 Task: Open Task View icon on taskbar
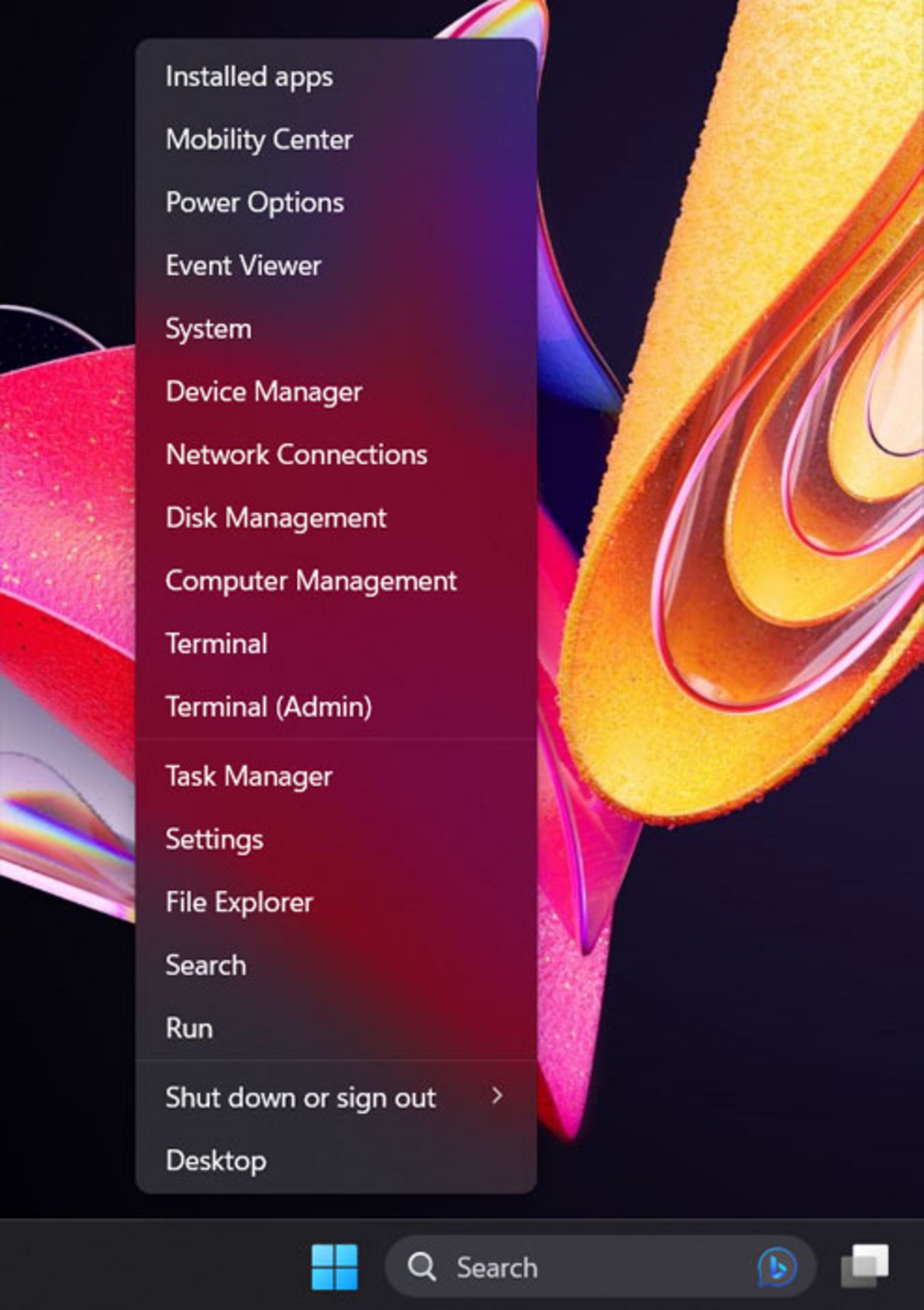tap(865, 1266)
